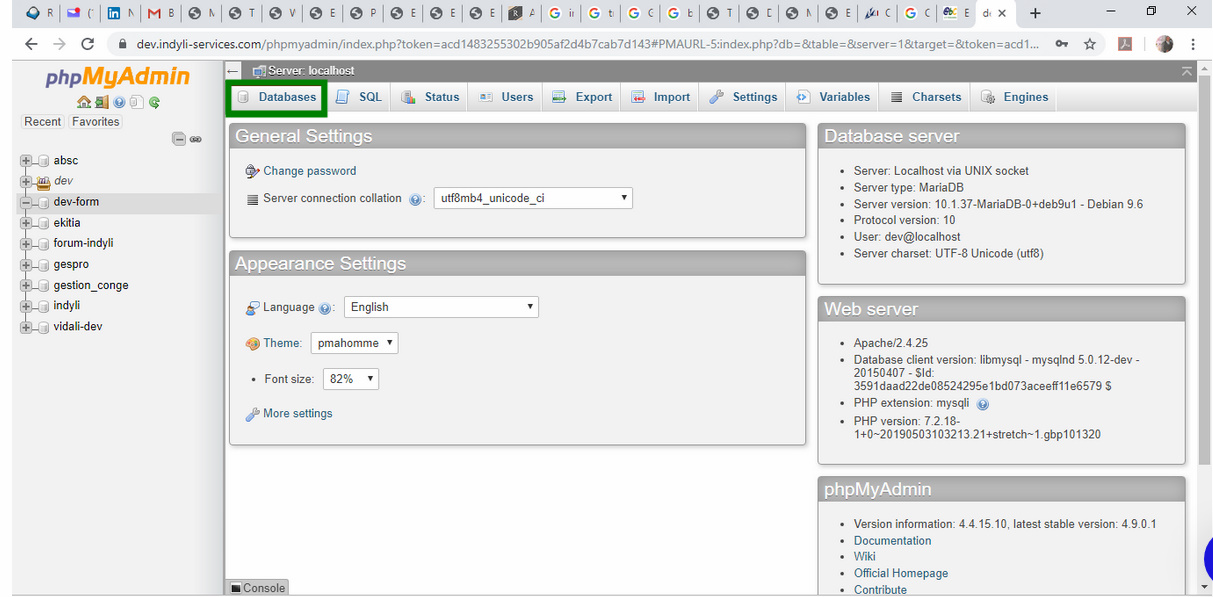Expand the ekitia database node
1213x597 pixels.
pos(27,223)
